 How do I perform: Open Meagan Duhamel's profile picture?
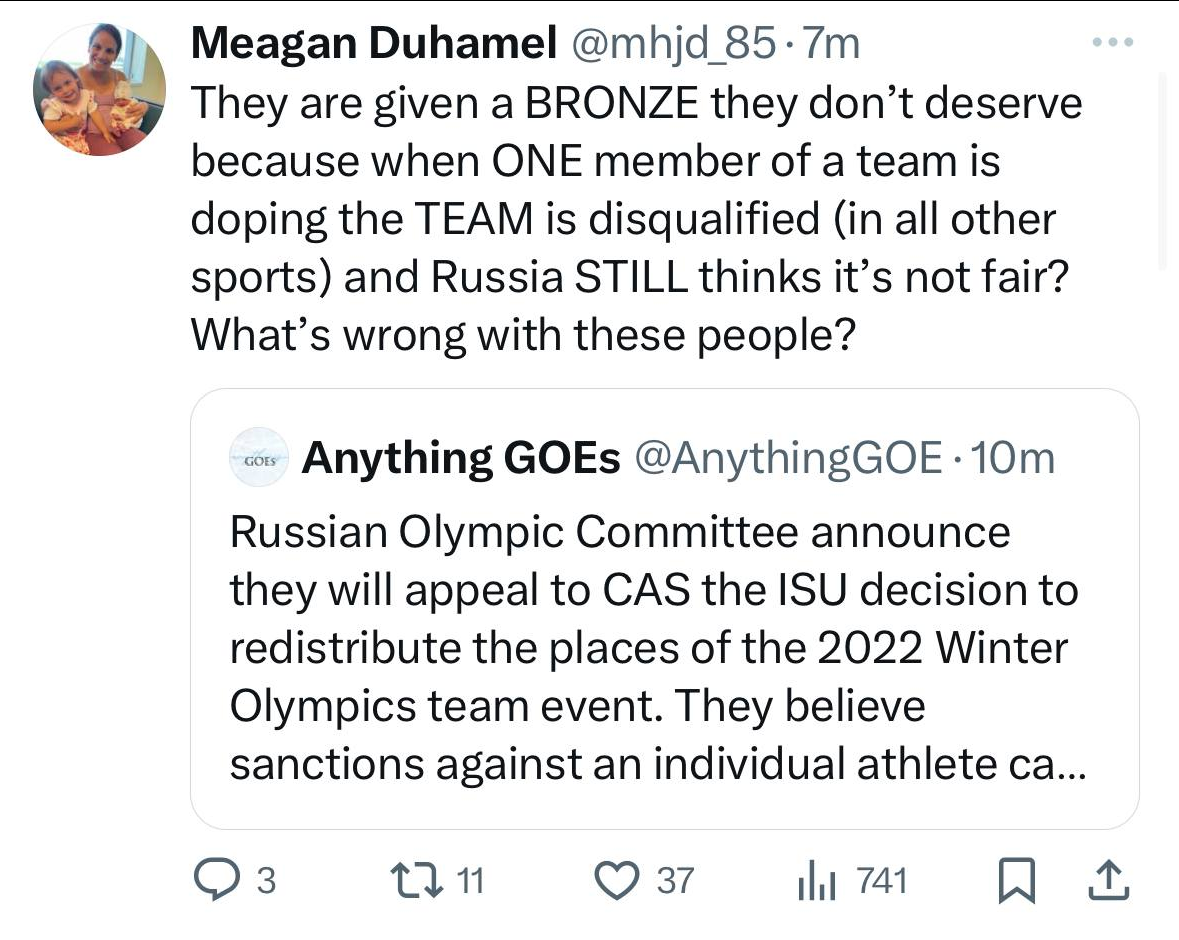(100, 90)
